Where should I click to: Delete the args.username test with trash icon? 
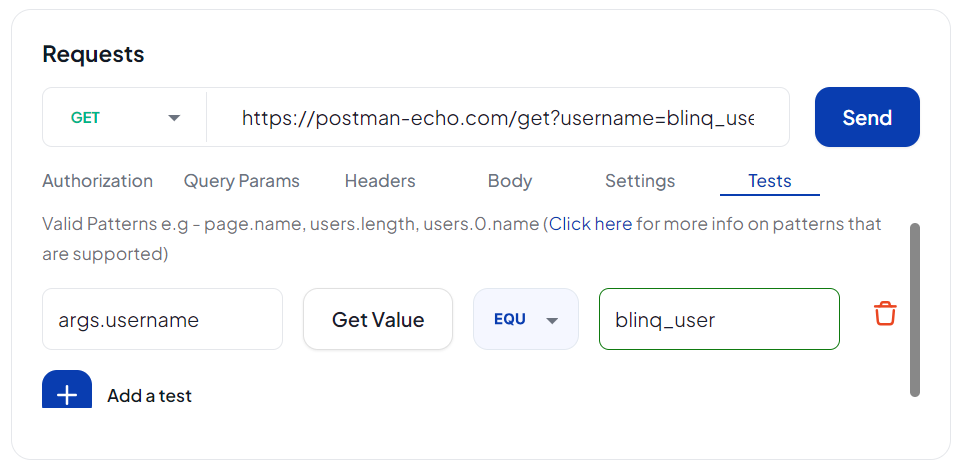pos(885,314)
